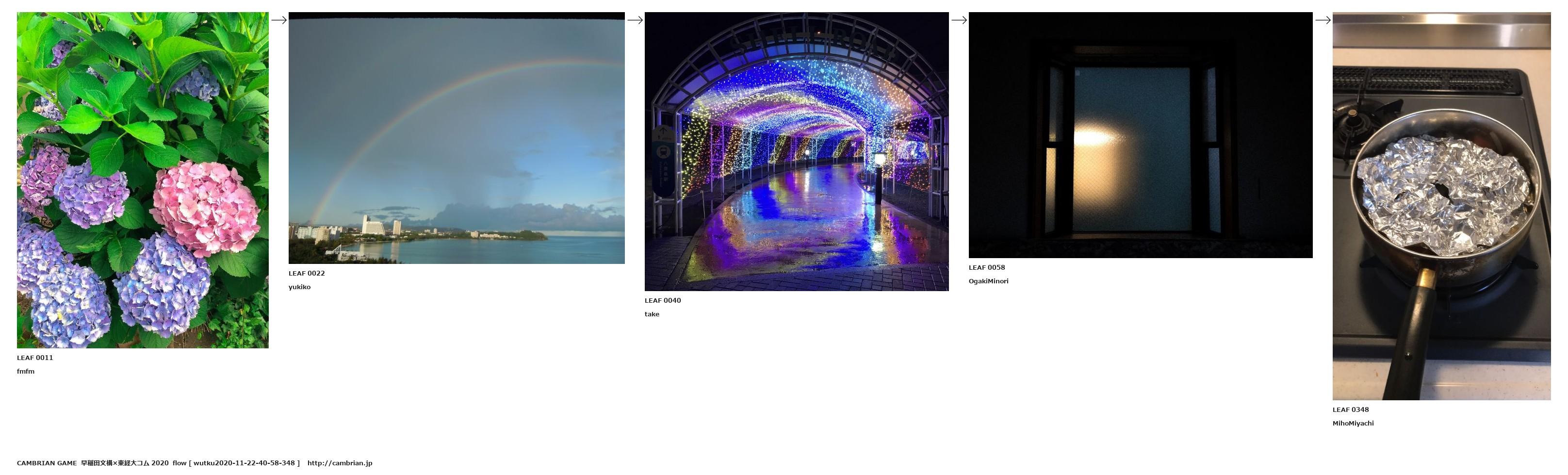Click author name MihoMiyachi
1568x475 pixels.
(x=1353, y=424)
